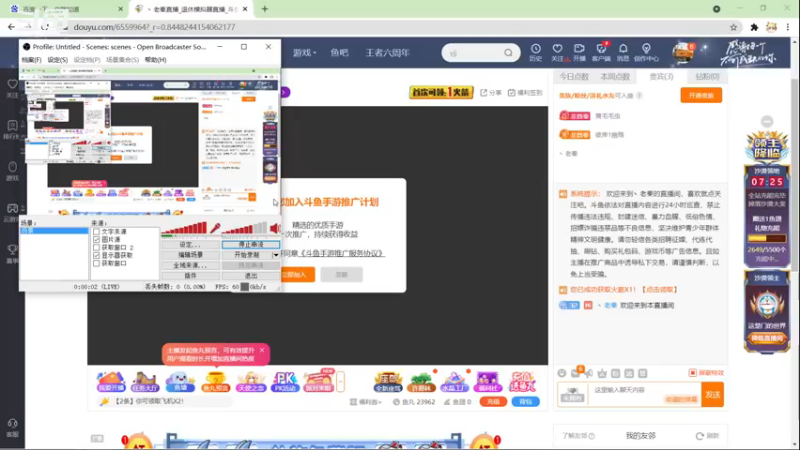Click 分享 share icon above player
The width and height of the screenshot is (800, 450).
click(491, 93)
